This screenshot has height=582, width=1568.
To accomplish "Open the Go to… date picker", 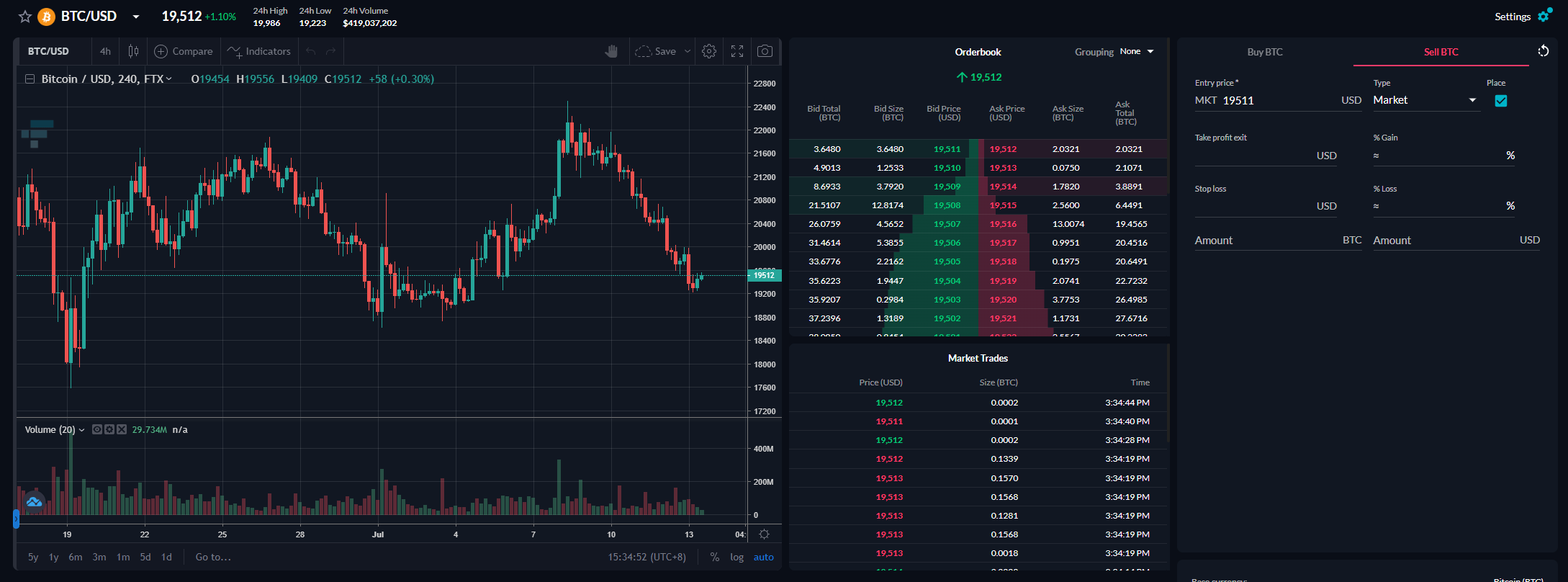I will [213, 557].
